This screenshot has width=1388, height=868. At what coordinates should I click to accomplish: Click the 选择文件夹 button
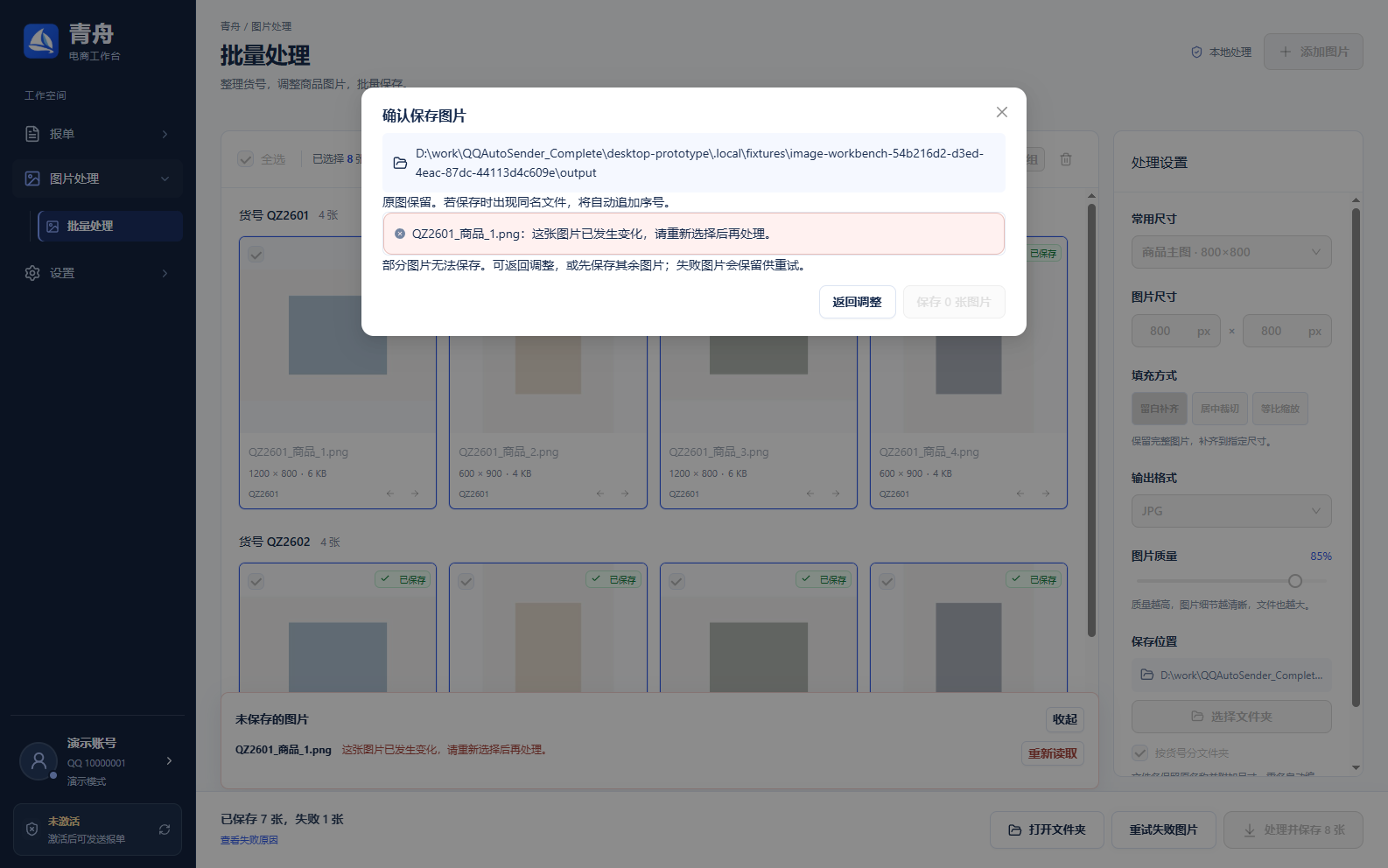(1231, 717)
